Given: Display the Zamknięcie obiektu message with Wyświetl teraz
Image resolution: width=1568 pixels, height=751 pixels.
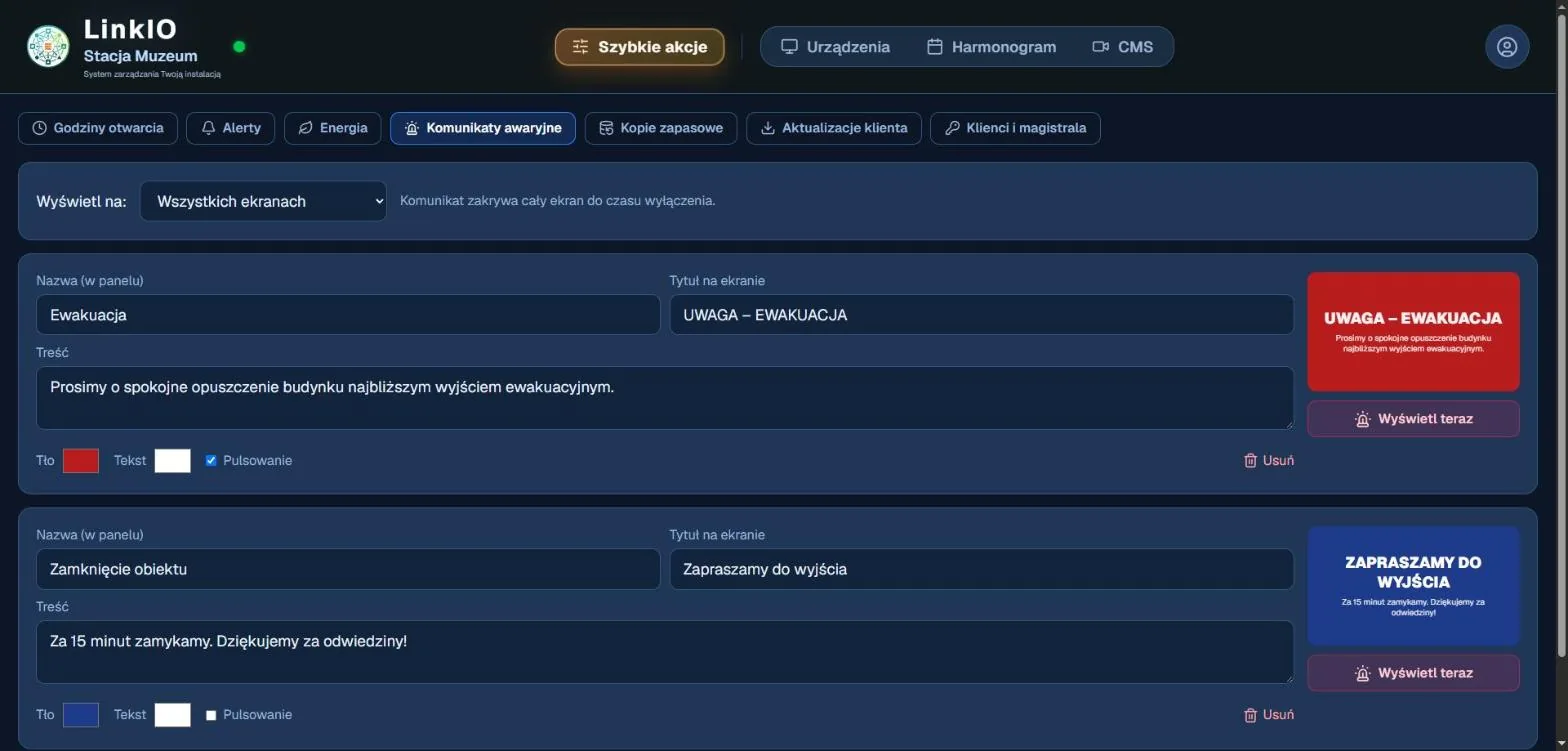Looking at the screenshot, I should [1413, 673].
